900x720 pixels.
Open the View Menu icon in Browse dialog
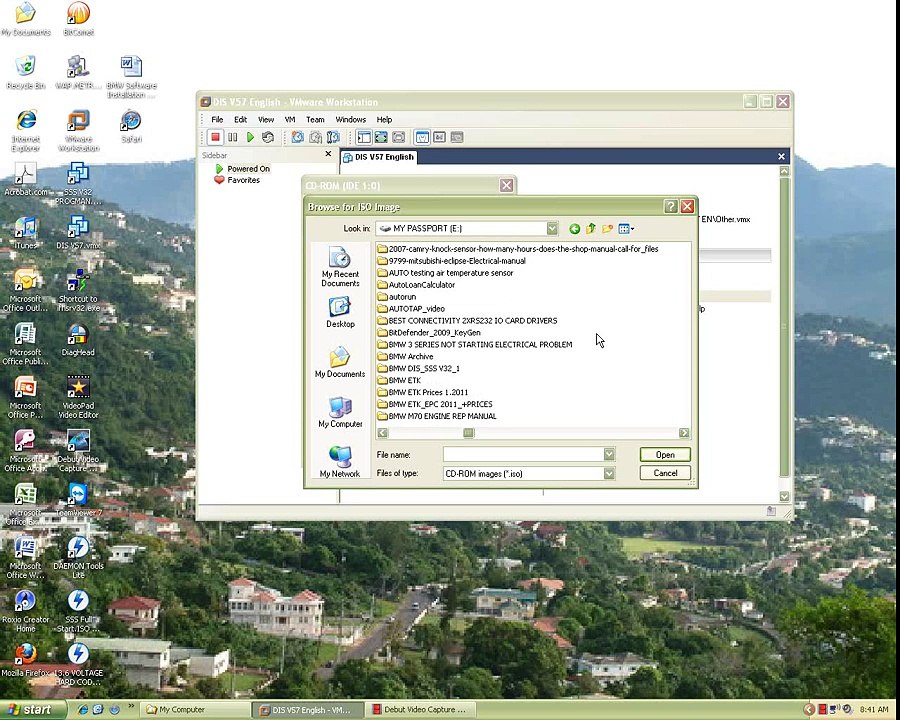(x=626, y=229)
